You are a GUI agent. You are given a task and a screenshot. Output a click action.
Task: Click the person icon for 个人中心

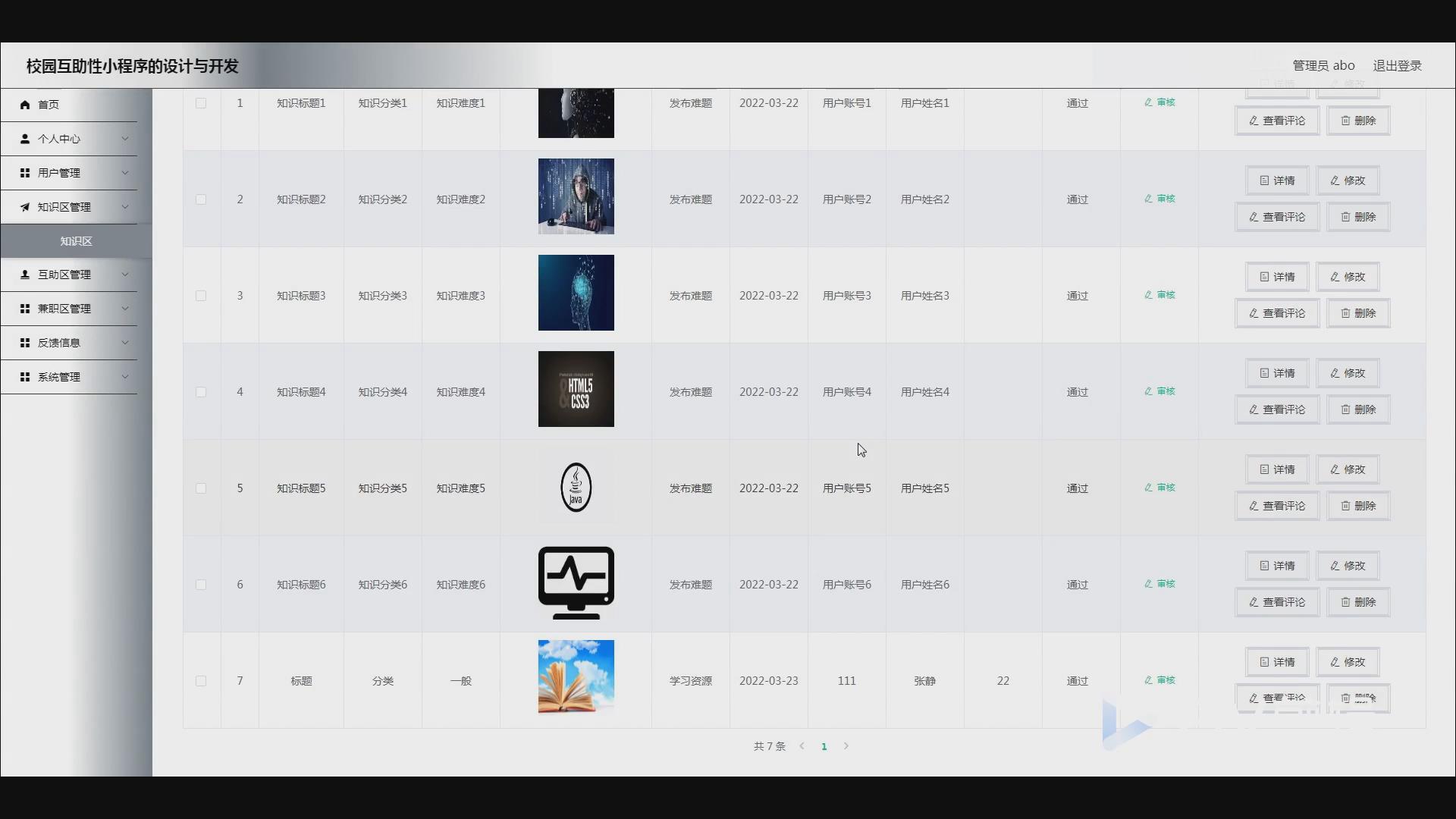click(25, 139)
